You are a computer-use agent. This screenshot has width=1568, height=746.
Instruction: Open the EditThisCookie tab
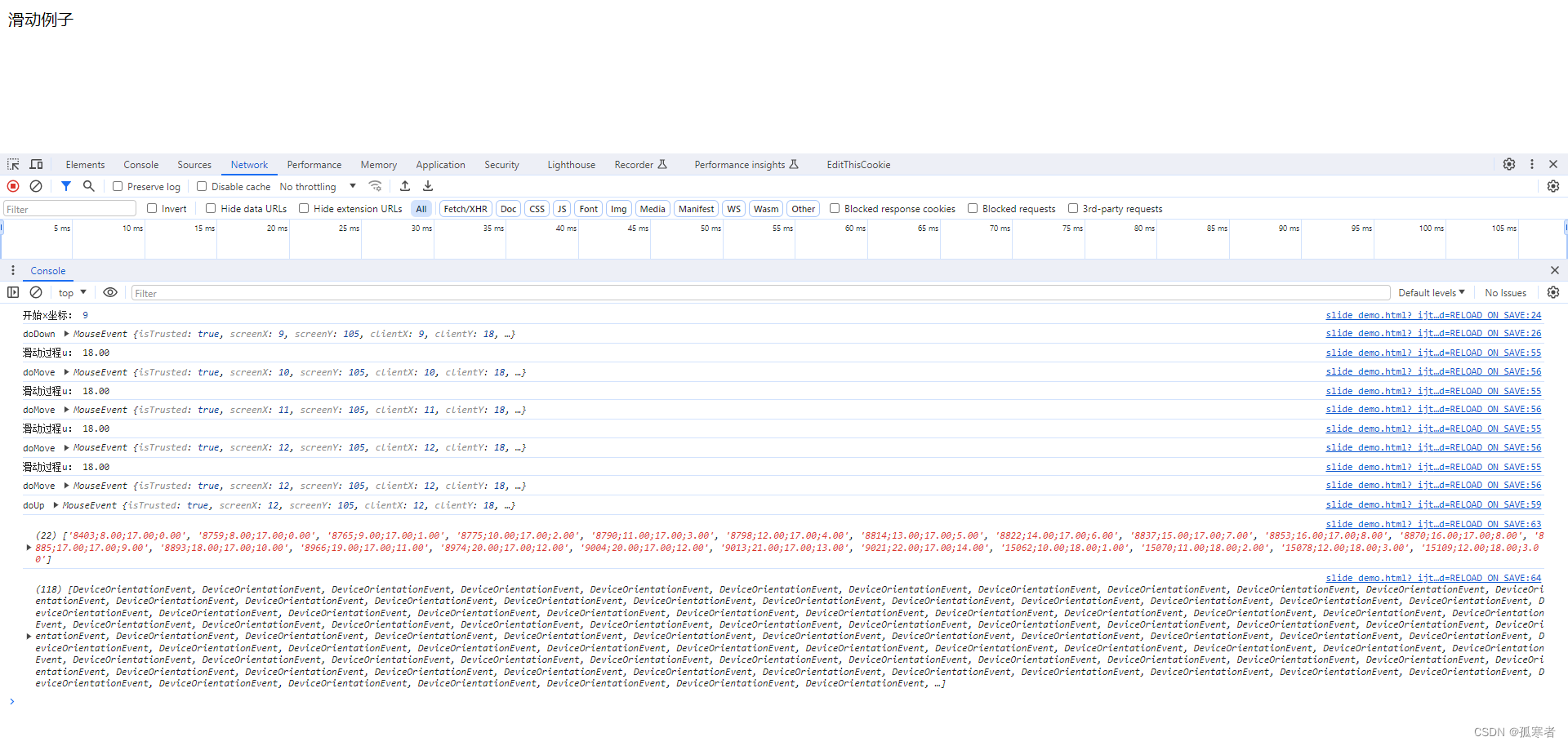(x=858, y=164)
